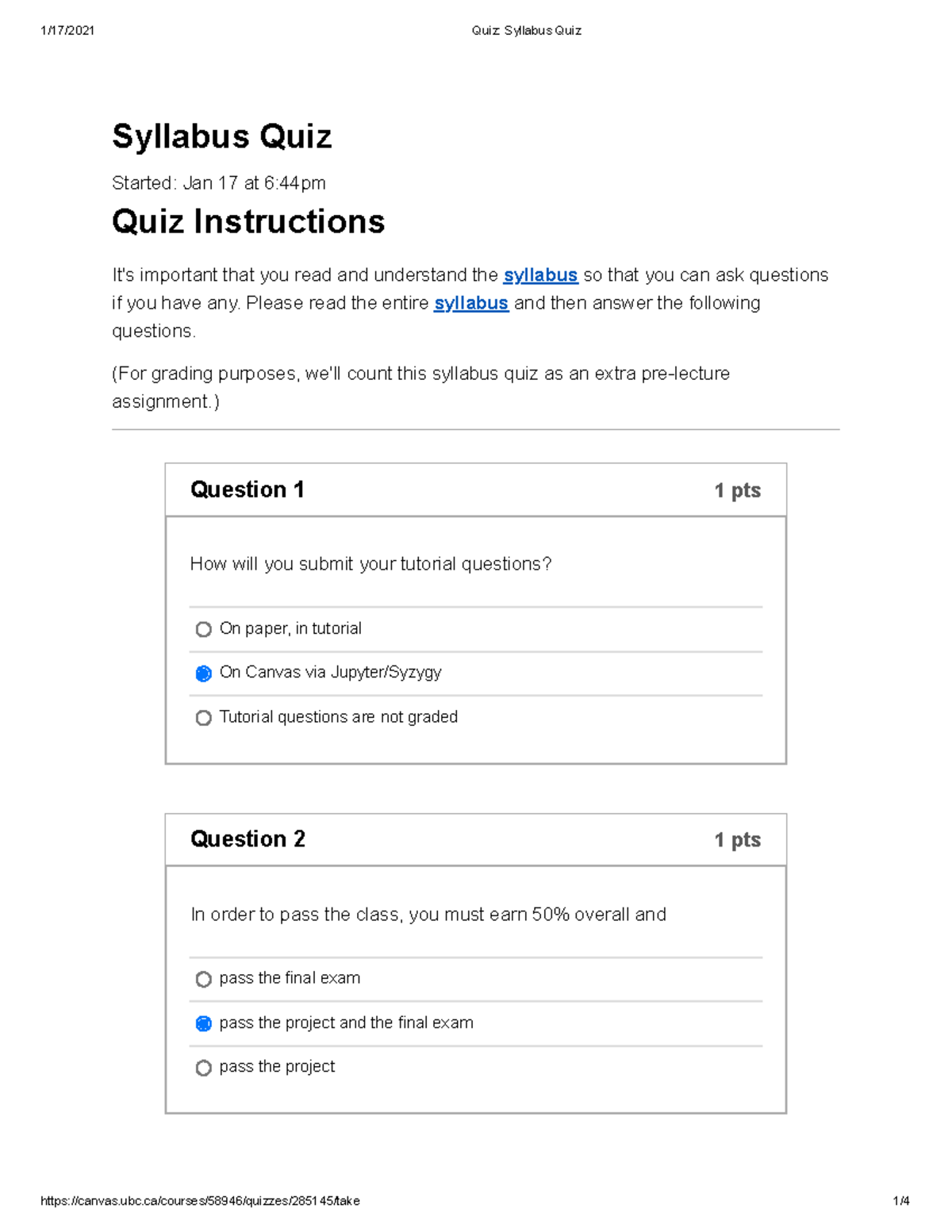Screen dimensions: 952x1232
Task: Open the first syllabus hyperlink
Action: point(540,275)
